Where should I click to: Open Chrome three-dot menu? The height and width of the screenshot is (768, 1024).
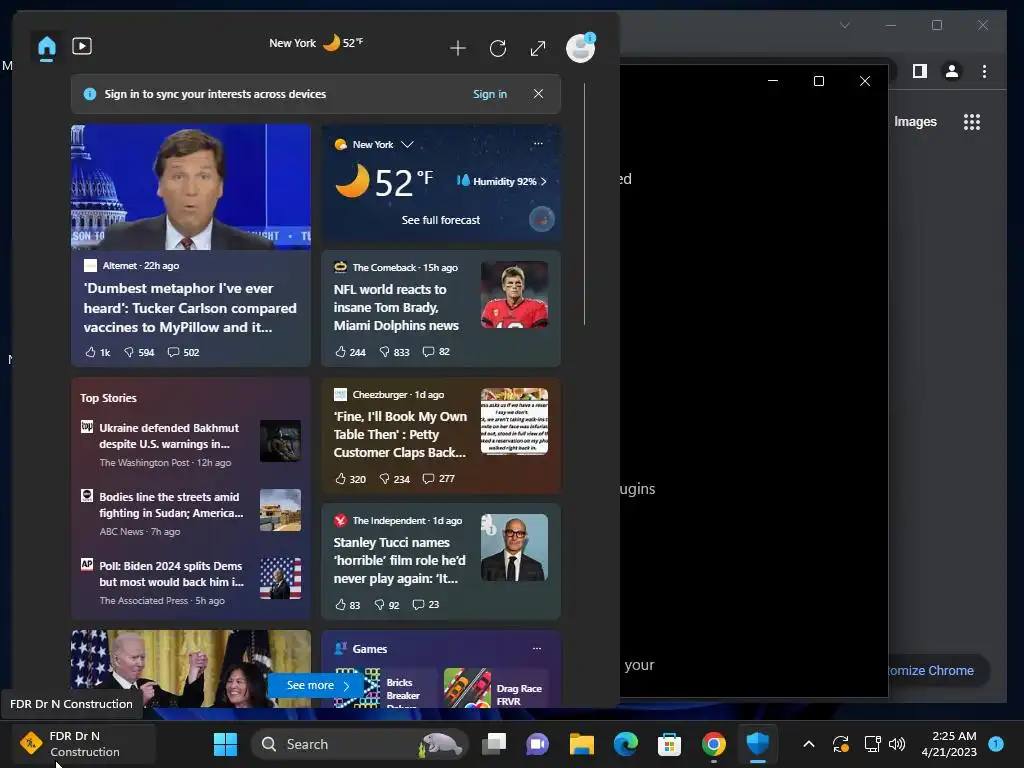coord(984,71)
